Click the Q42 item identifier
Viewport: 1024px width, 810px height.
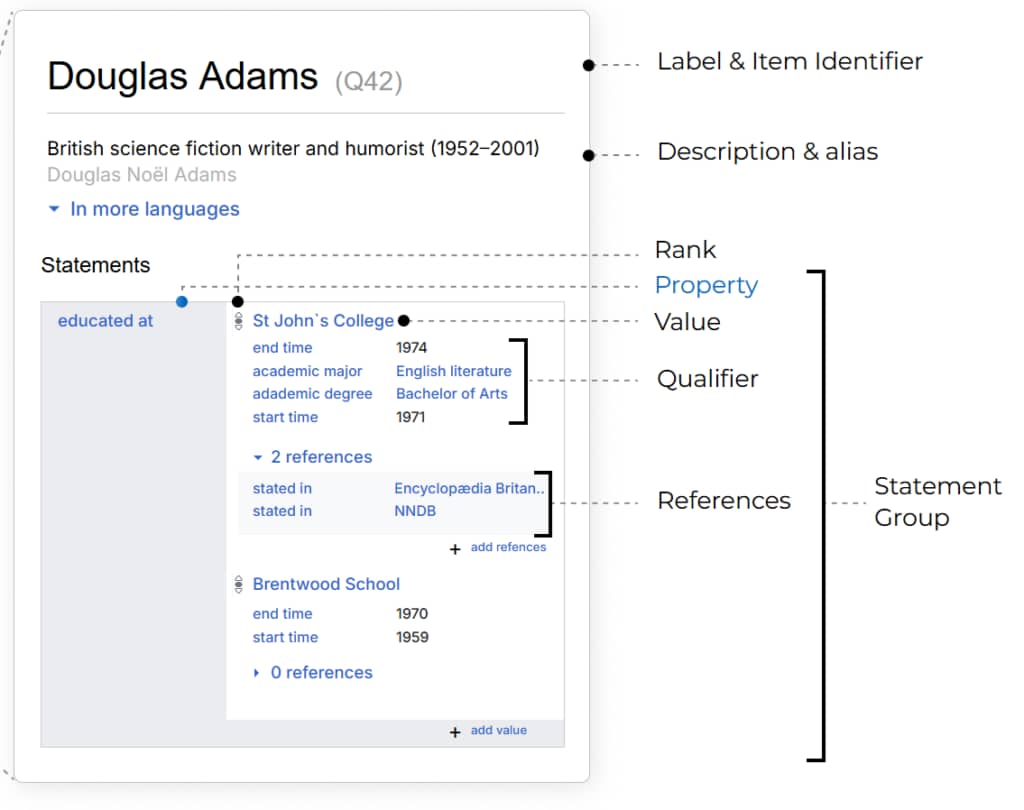368,81
